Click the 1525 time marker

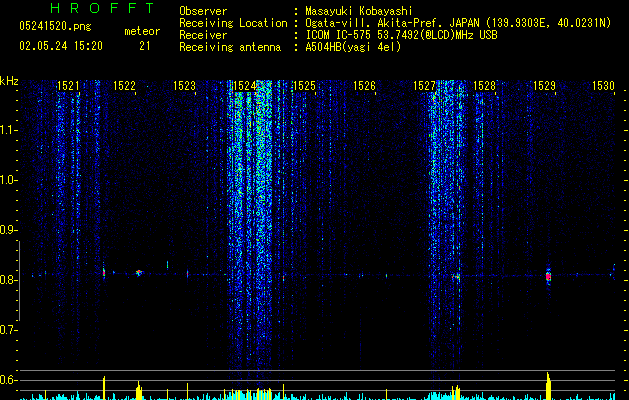click(x=304, y=86)
